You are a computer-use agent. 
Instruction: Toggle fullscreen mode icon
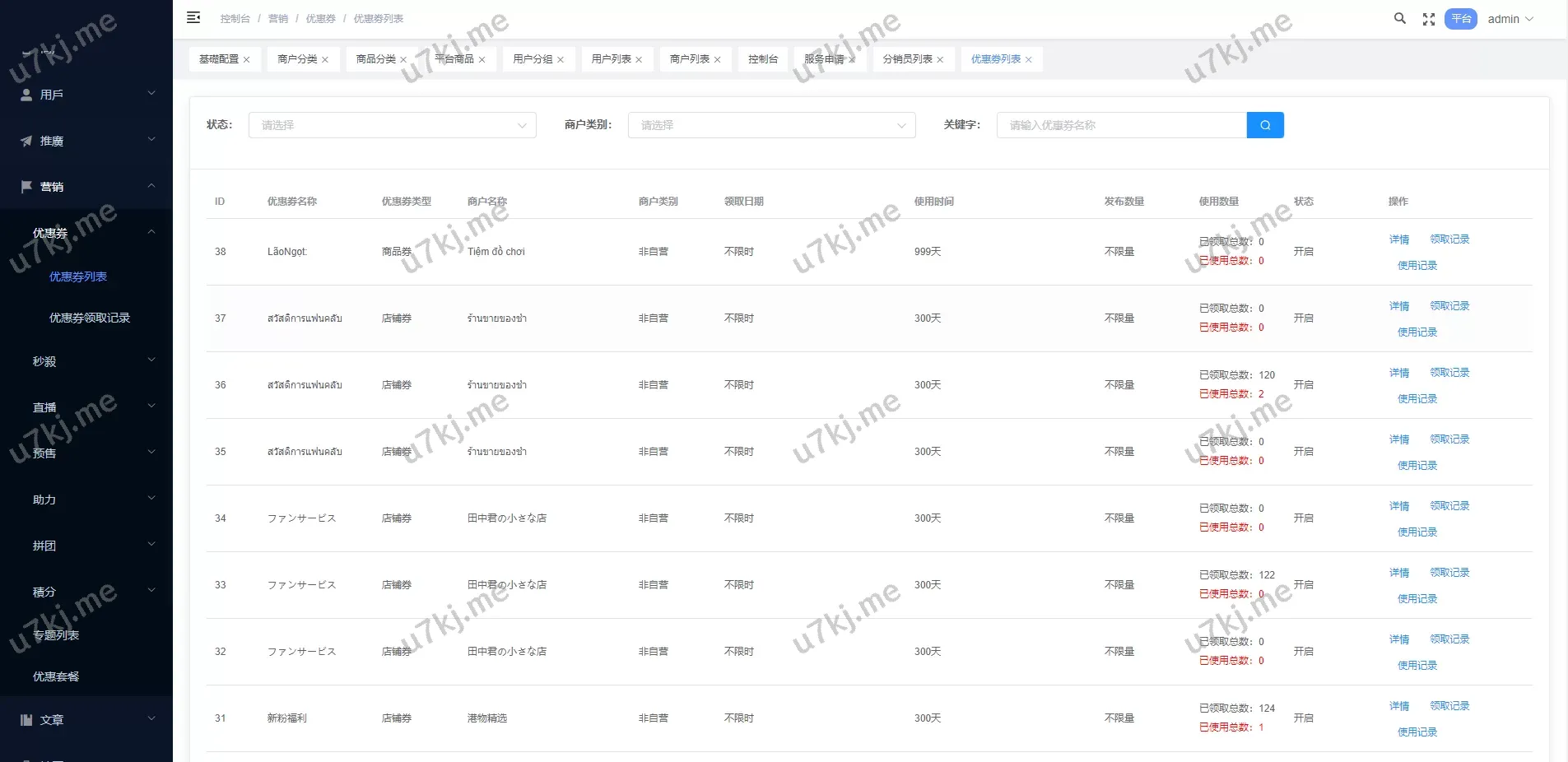pos(1429,19)
